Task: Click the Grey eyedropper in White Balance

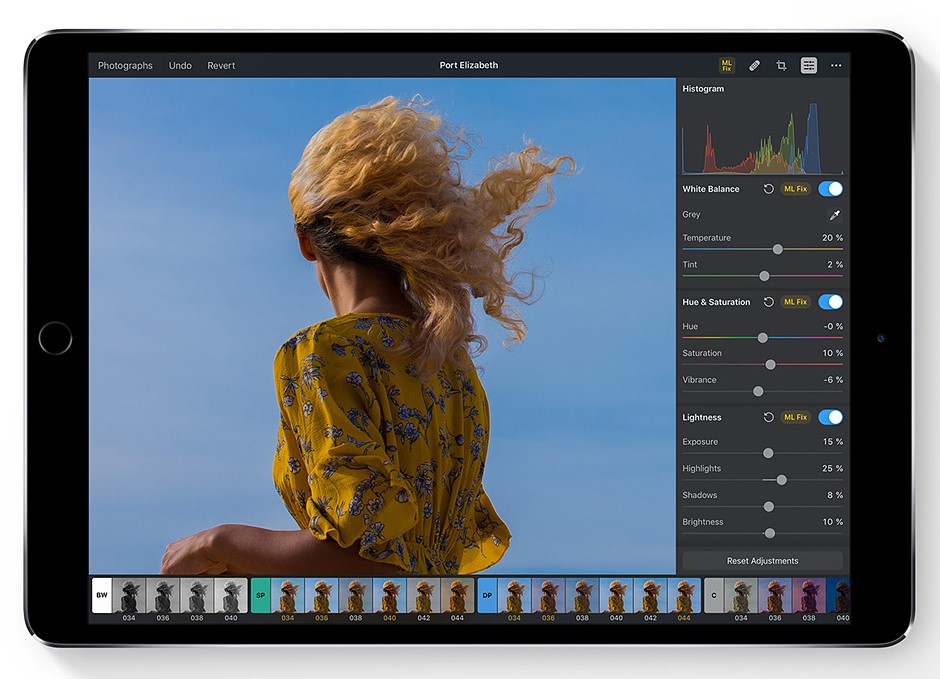Action: [x=835, y=214]
